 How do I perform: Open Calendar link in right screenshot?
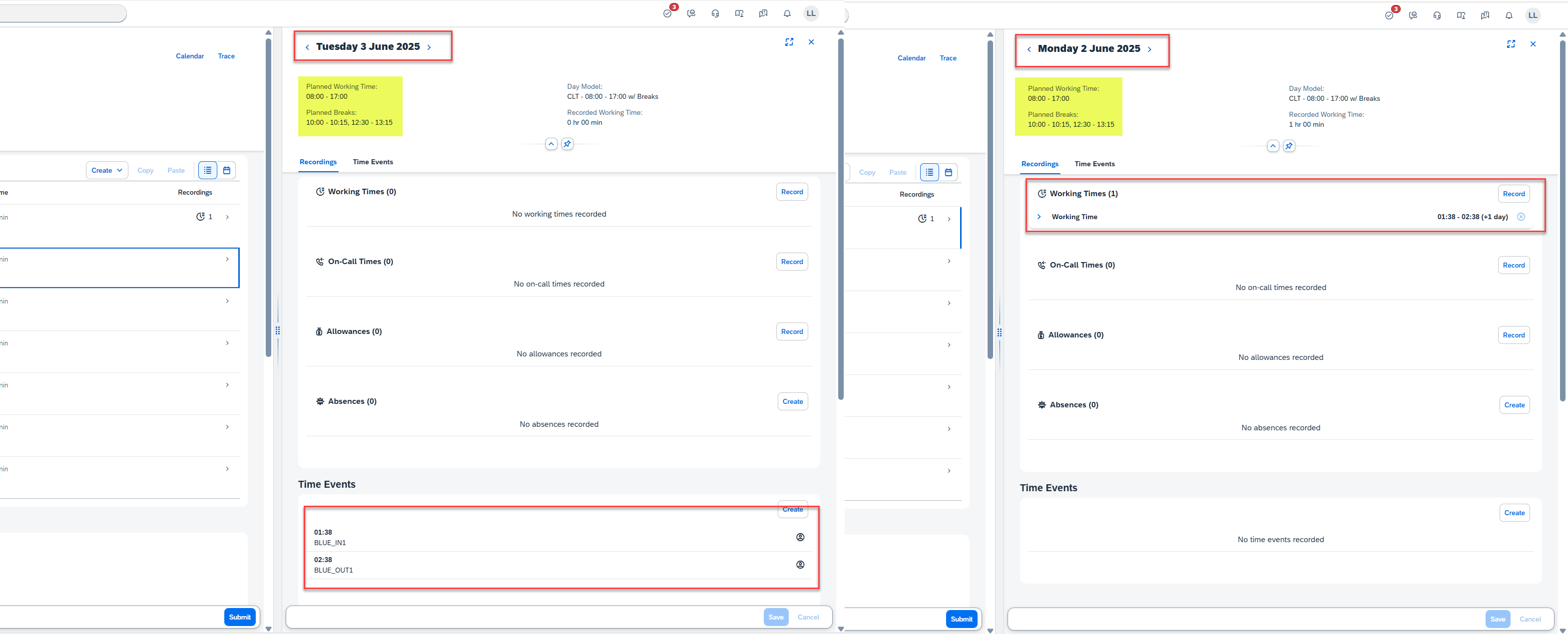point(912,58)
